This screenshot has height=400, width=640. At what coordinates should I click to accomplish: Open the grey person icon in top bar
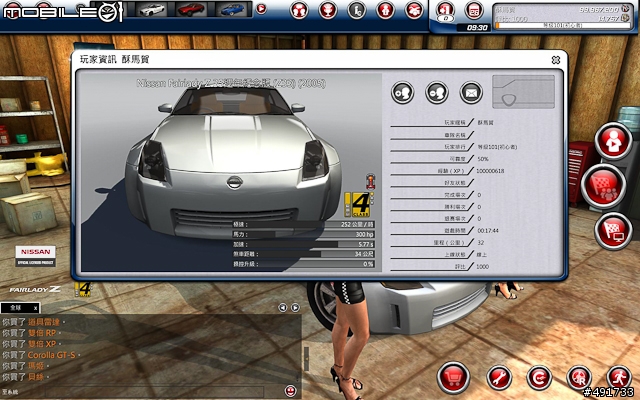click(x=357, y=10)
